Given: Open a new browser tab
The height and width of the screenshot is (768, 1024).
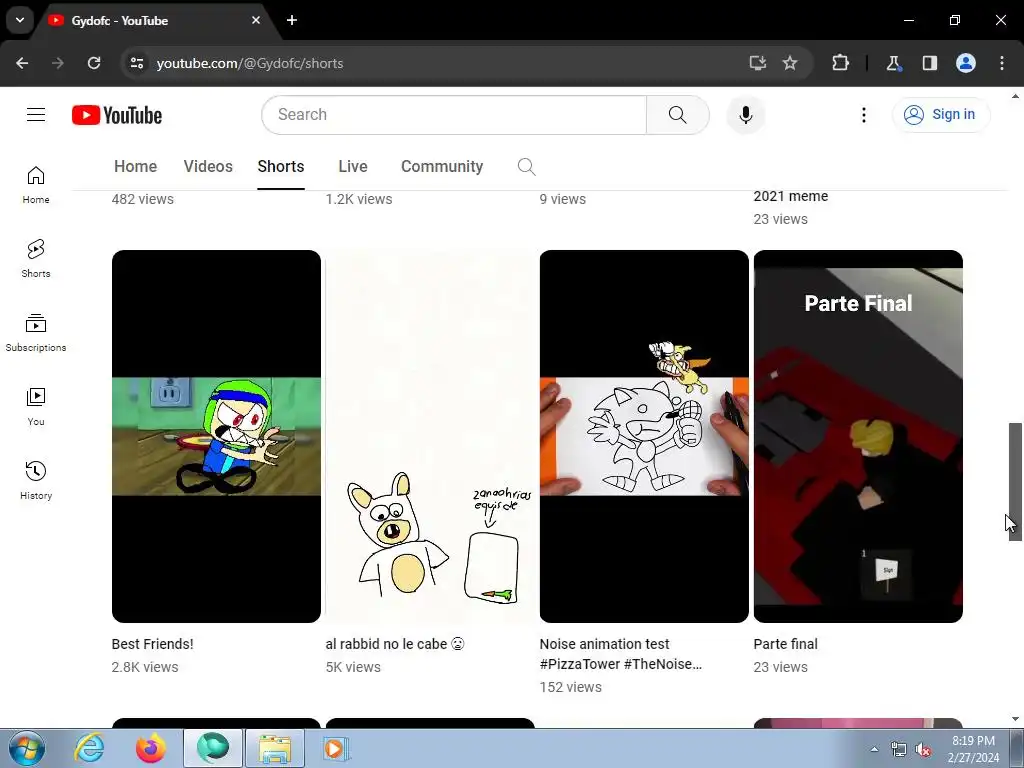Looking at the screenshot, I should pyautogui.click(x=292, y=20).
